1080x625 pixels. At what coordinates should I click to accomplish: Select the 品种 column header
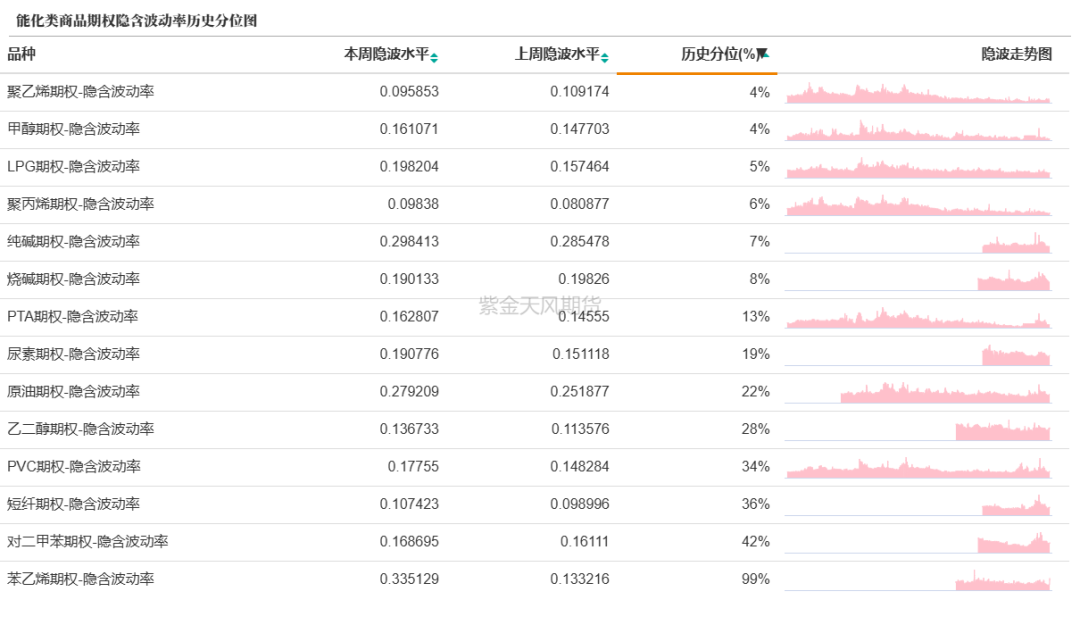(x=22, y=54)
